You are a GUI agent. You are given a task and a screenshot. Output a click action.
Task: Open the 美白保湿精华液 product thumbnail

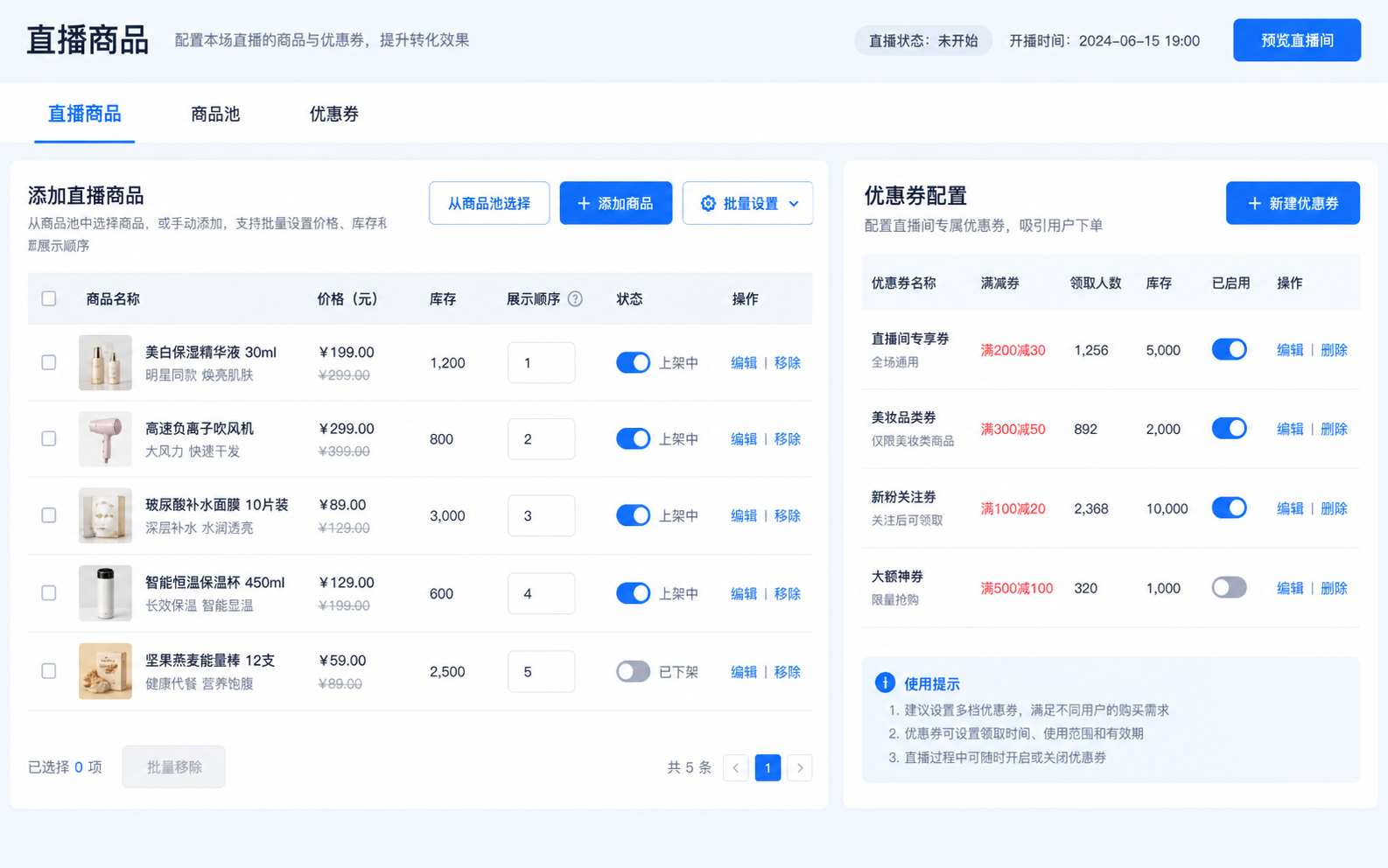(x=105, y=363)
